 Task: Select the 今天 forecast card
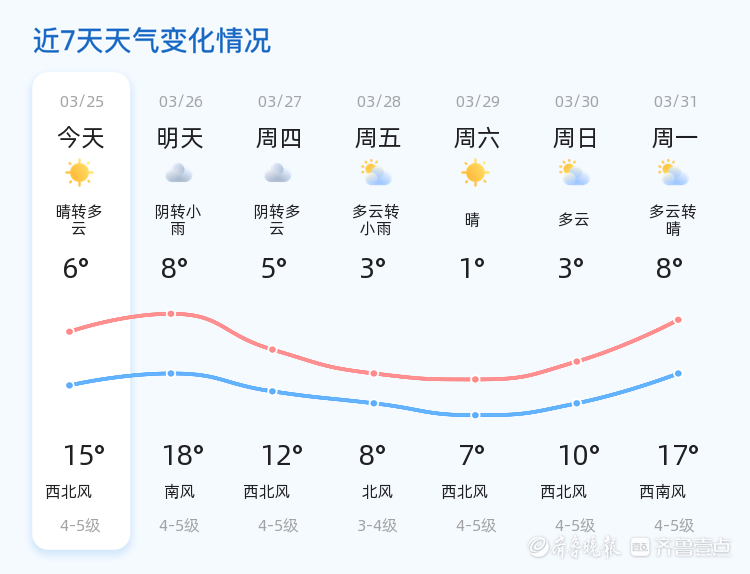click(x=81, y=311)
